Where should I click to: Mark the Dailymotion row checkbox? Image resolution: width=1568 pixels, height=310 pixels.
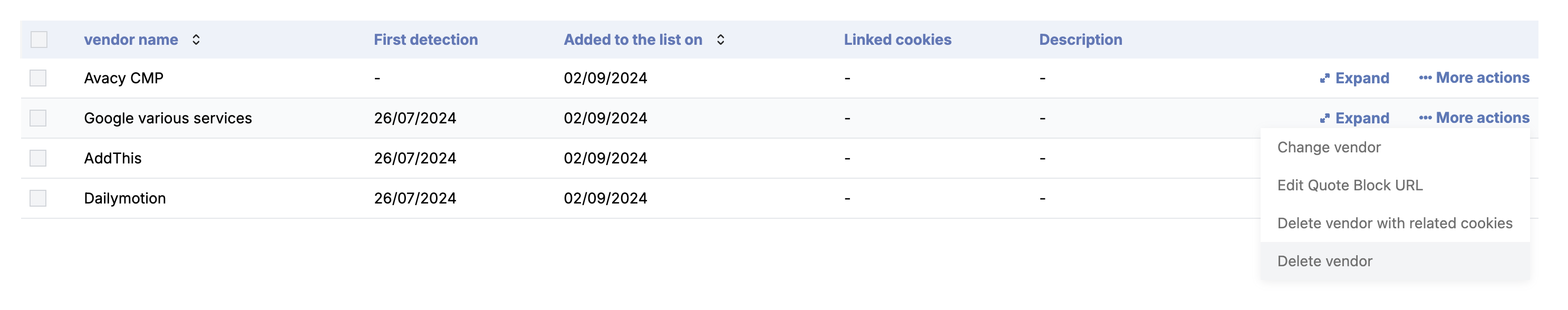[38, 199]
